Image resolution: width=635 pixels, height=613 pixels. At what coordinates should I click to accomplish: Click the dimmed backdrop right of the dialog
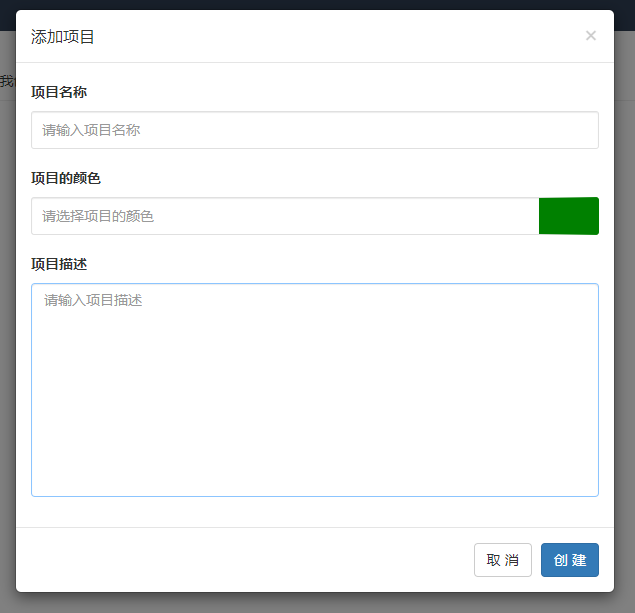(625, 300)
